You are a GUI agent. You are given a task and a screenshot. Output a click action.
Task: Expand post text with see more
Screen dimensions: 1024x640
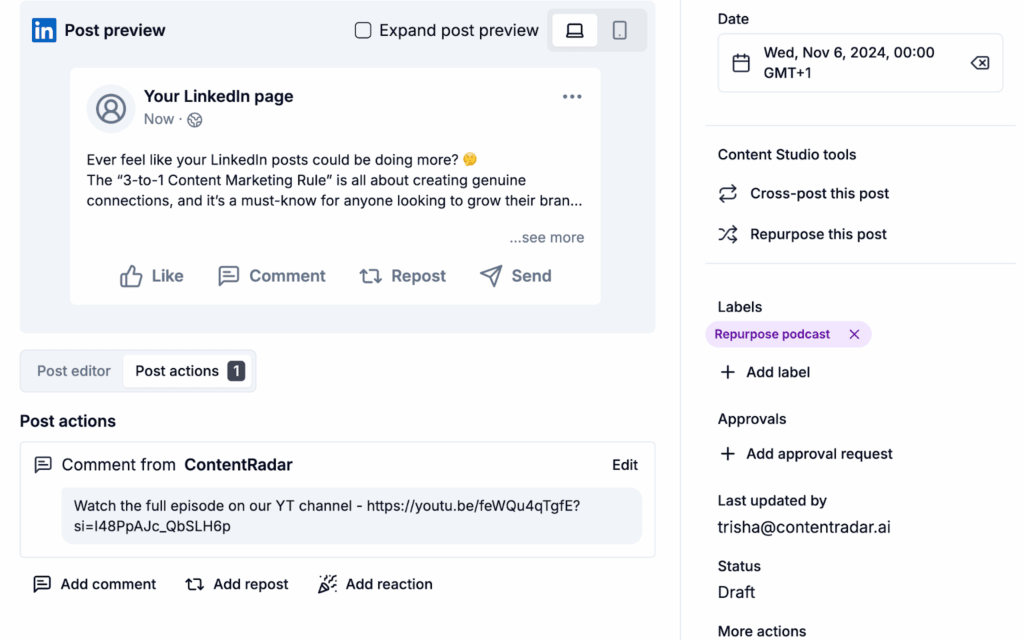[546, 238]
